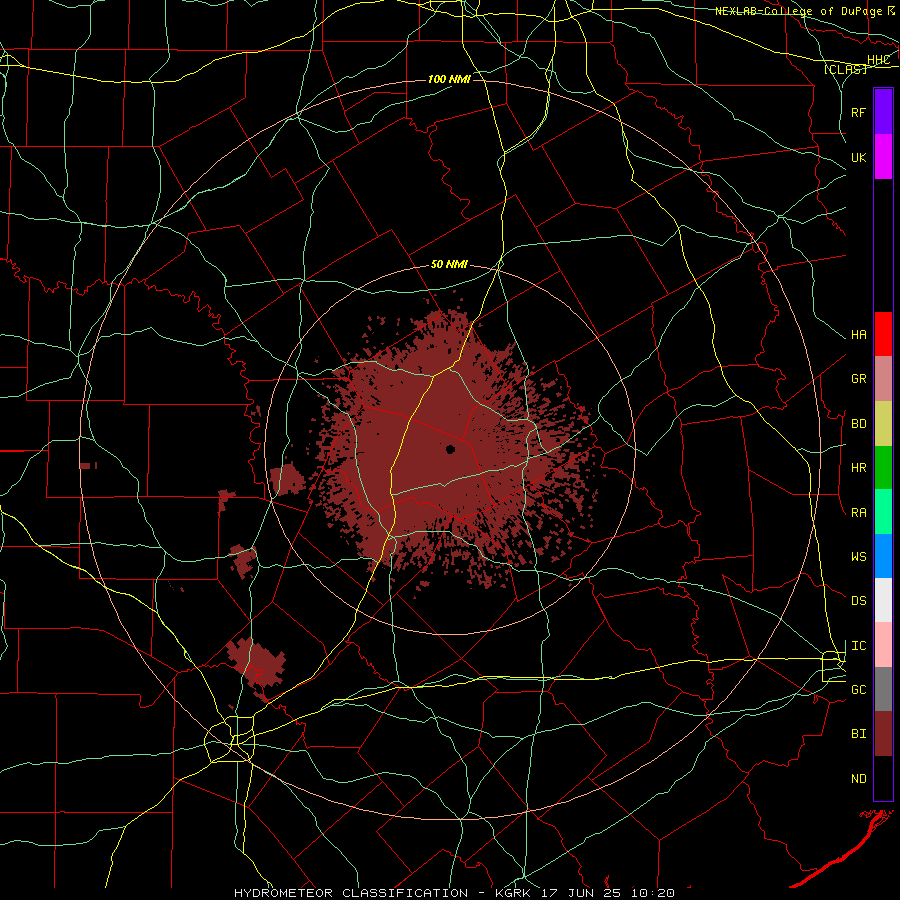Click the RF purple legend swatch

click(x=883, y=112)
